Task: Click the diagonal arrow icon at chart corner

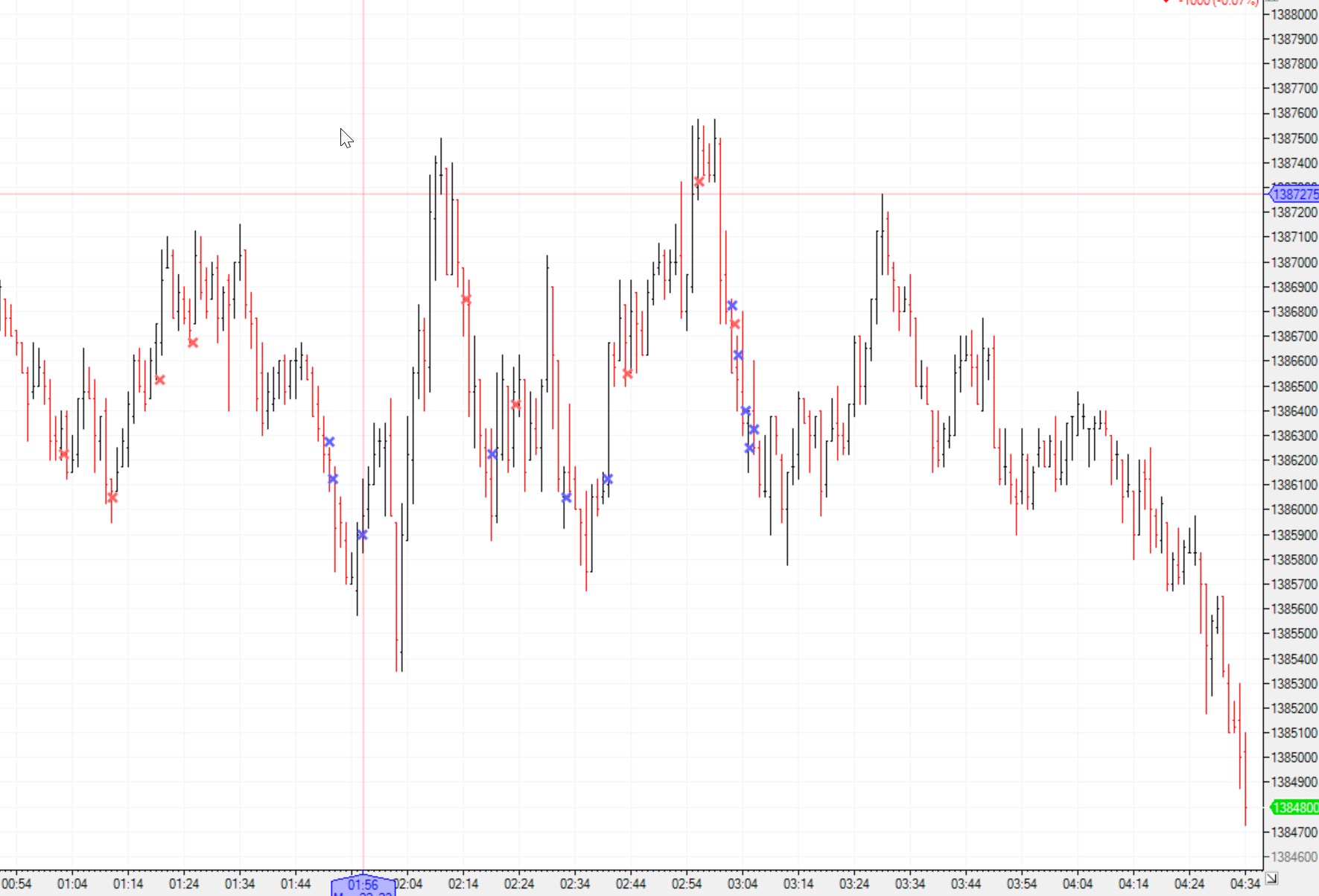Action: tap(1271, 878)
